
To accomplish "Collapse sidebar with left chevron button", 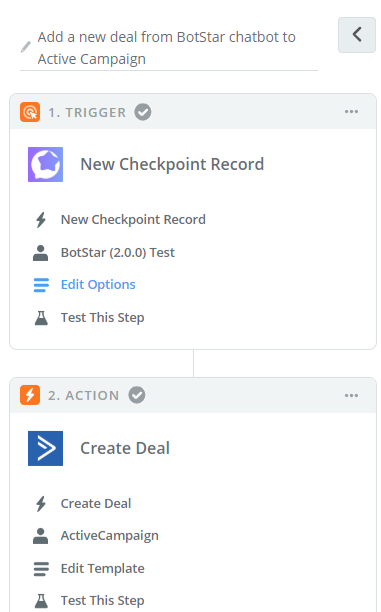I will tap(357, 35).
